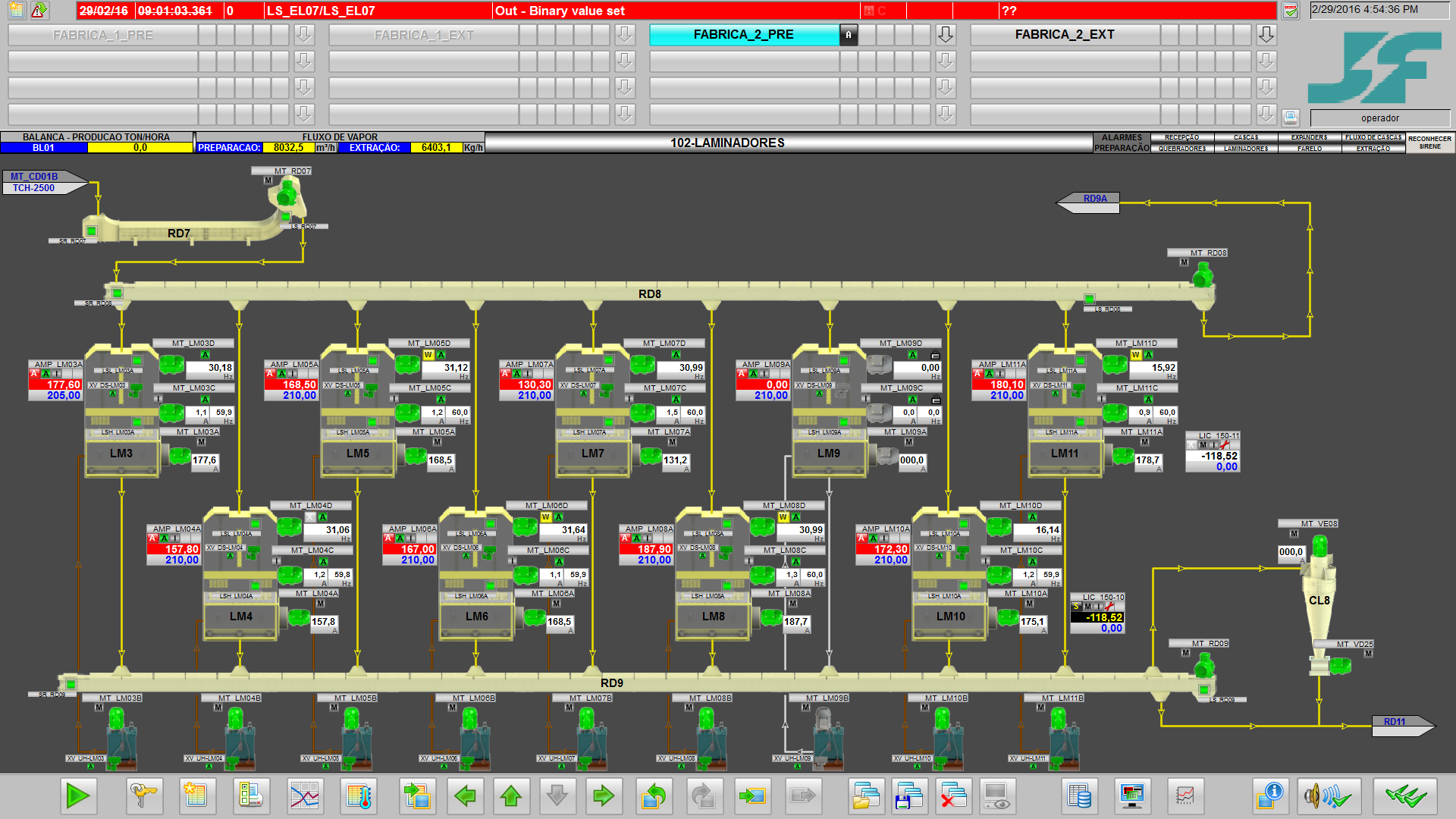Expand the FABRICA_2_PRE down arrow

point(945,35)
